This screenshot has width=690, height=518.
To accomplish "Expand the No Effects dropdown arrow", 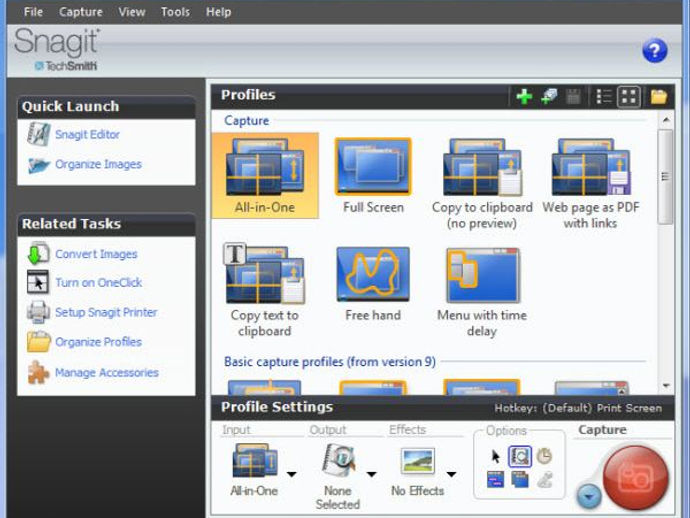I will click(451, 474).
